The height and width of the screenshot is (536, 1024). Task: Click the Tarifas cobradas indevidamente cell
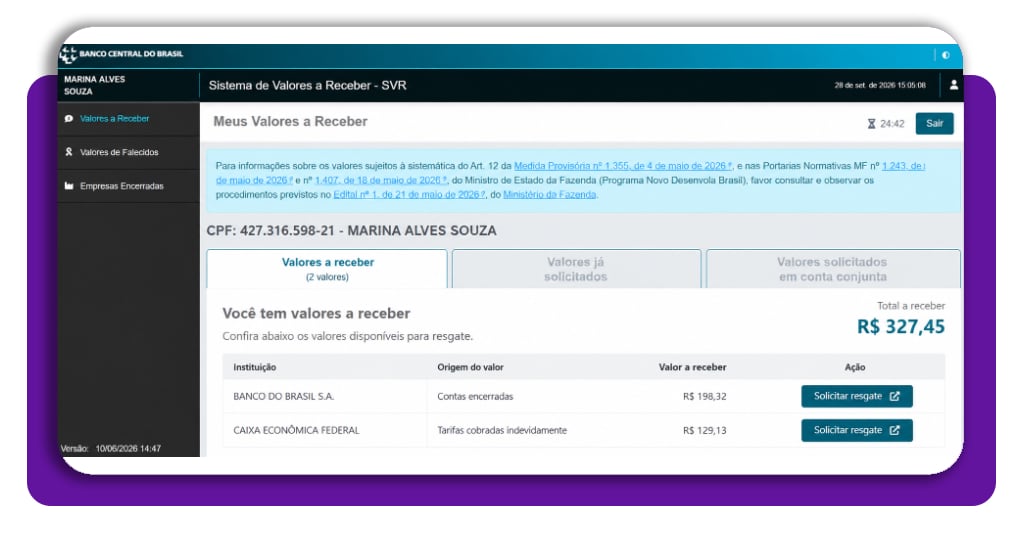tap(502, 430)
